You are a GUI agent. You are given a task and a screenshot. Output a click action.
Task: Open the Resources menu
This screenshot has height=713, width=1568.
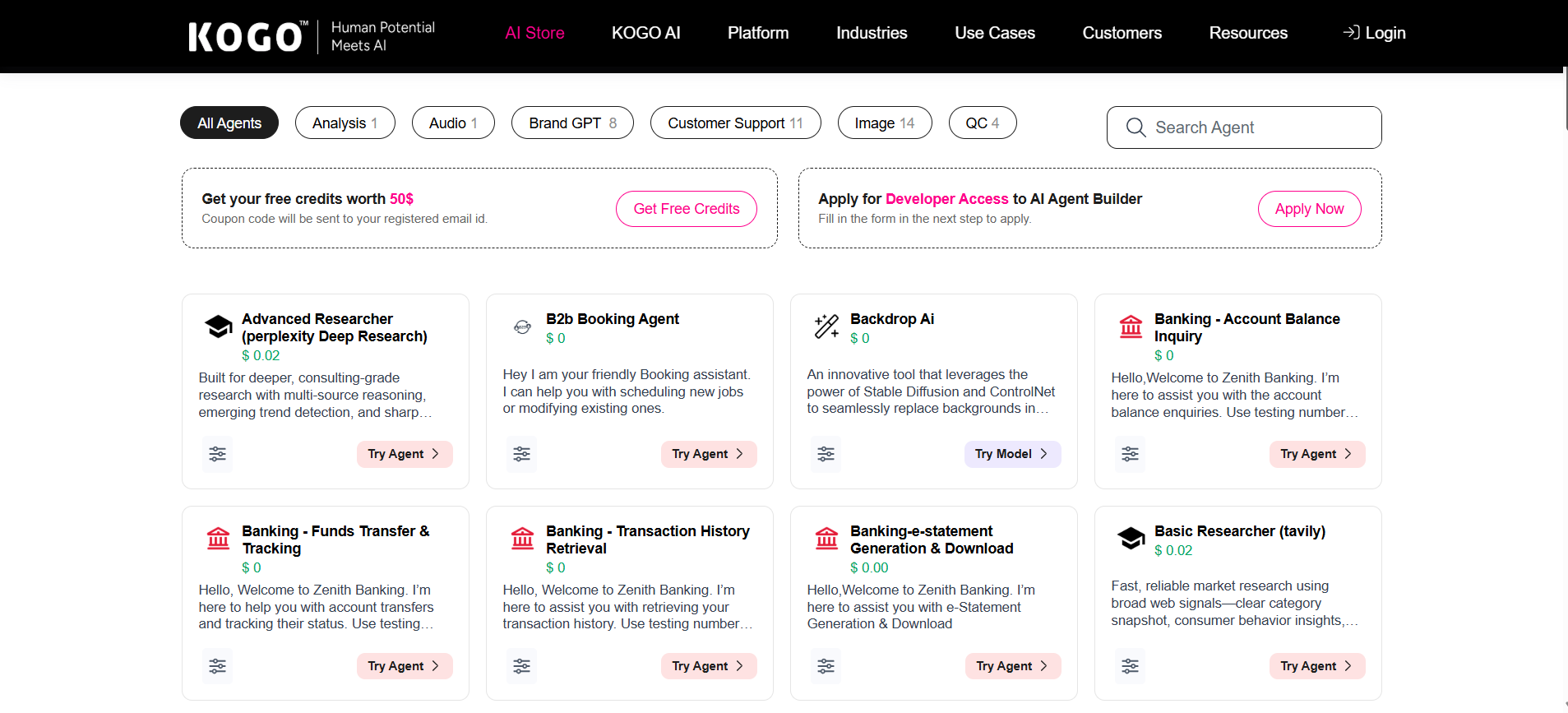[1248, 33]
